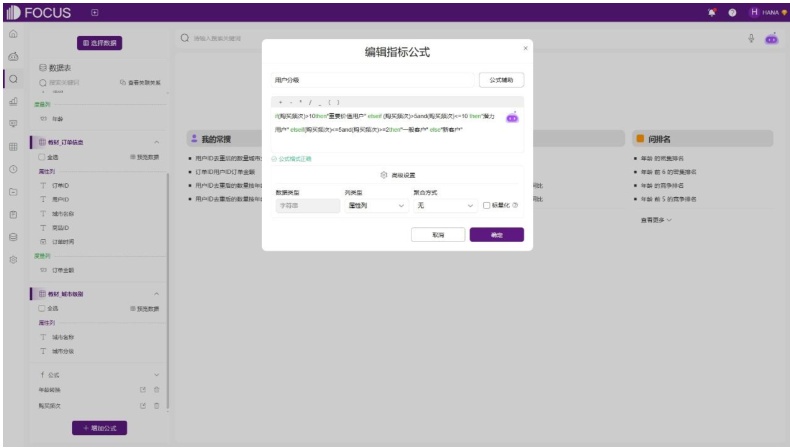Image resolution: width=790 pixels, height=448 pixels.
Task: Click the 高级设置 advanced settings toggle
Action: pos(398,175)
